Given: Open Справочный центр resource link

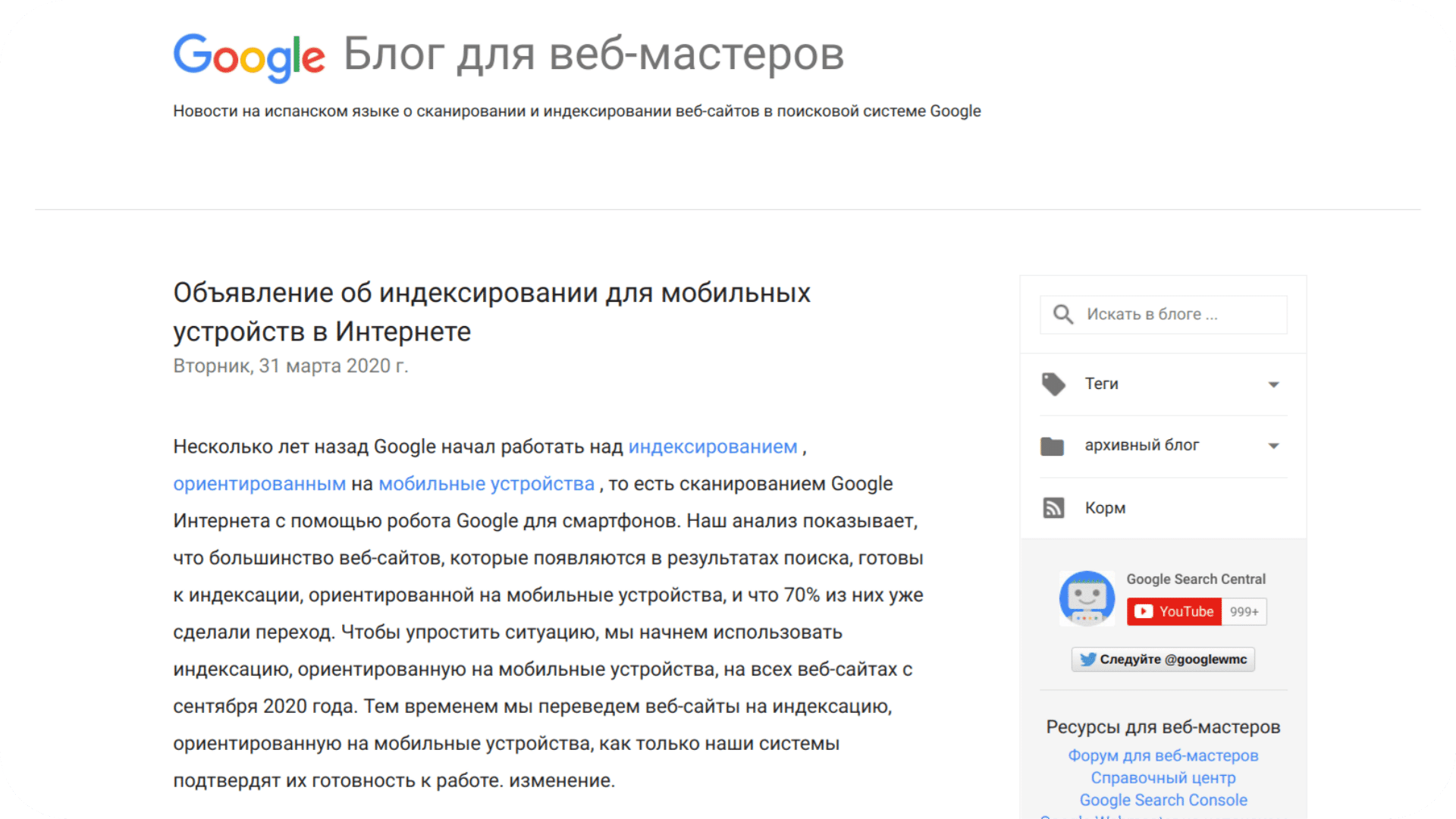Looking at the screenshot, I should [x=1163, y=777].
